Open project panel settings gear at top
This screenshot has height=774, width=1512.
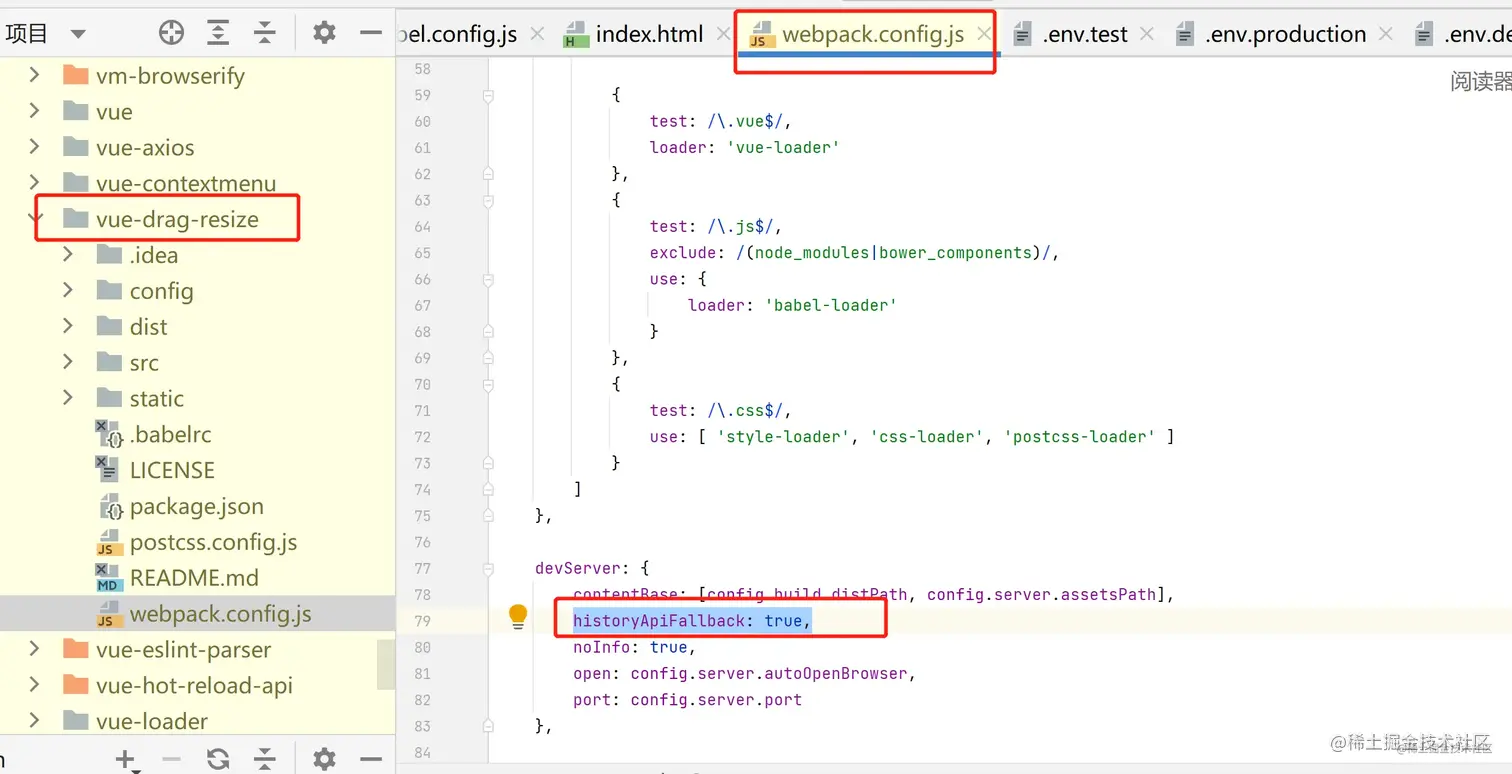click(324, 33)
